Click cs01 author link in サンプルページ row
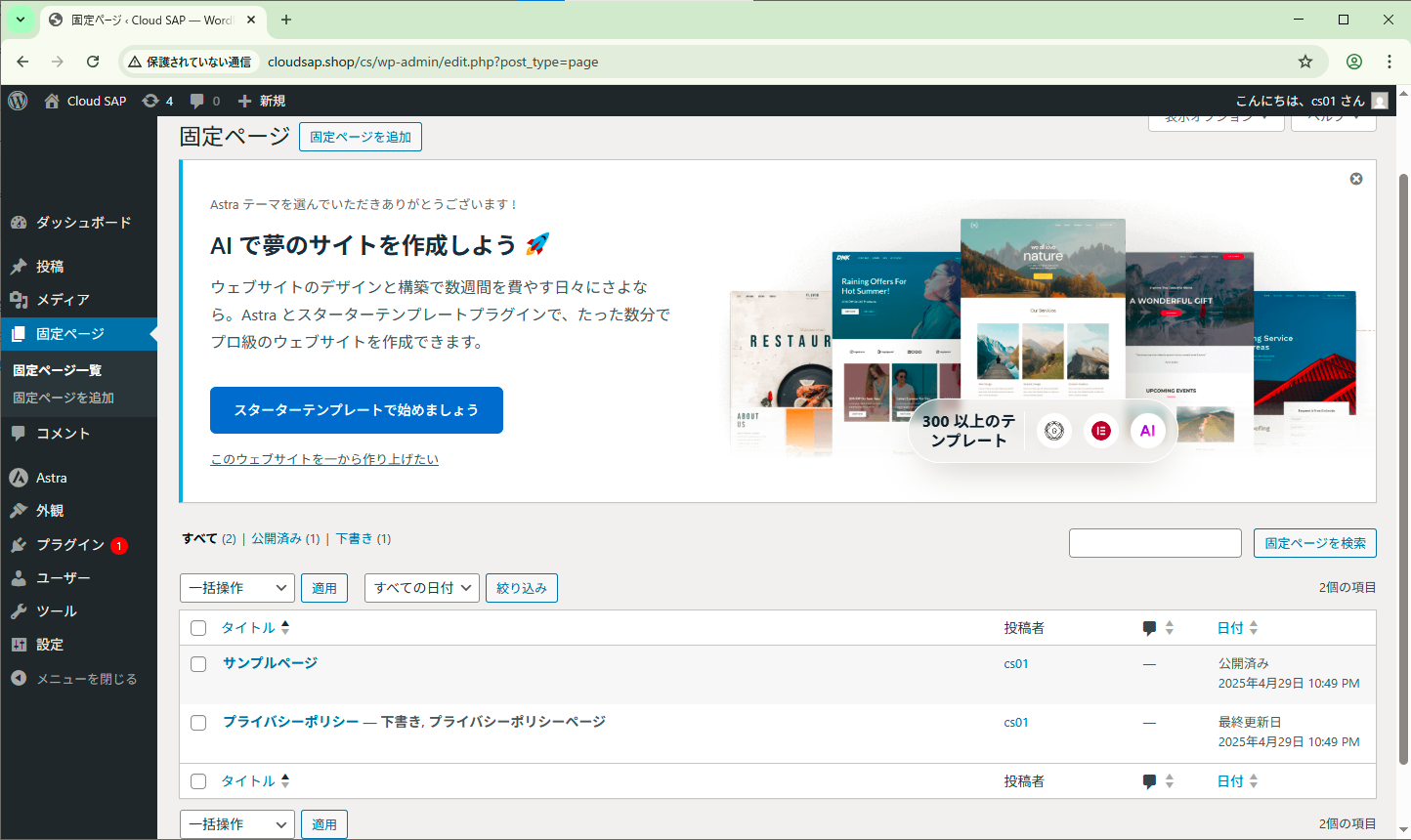This screenshot has width=1411, height=840. (x=1016, y=664)
